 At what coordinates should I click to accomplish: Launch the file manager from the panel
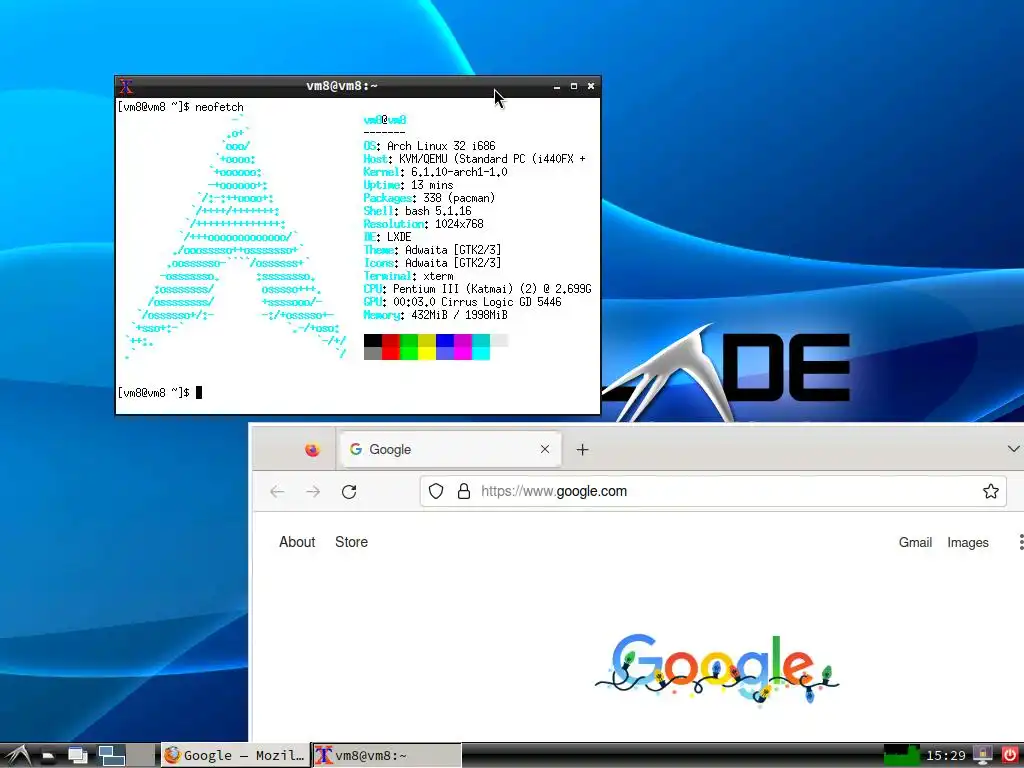tap(48, 756)
